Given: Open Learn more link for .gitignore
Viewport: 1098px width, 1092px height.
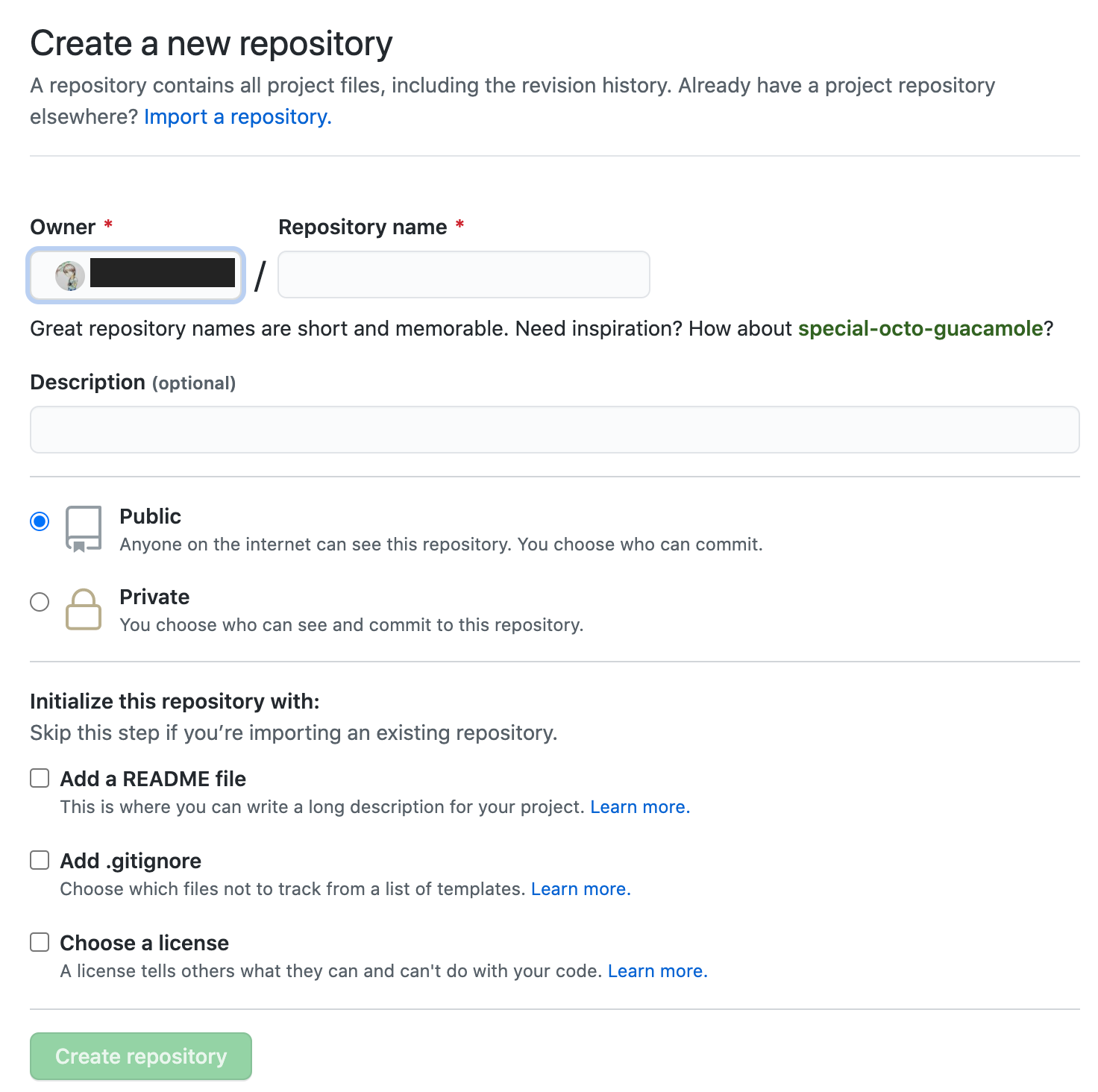Looking at the screenshot, I should pyautogui.click(x=581, y=889).
